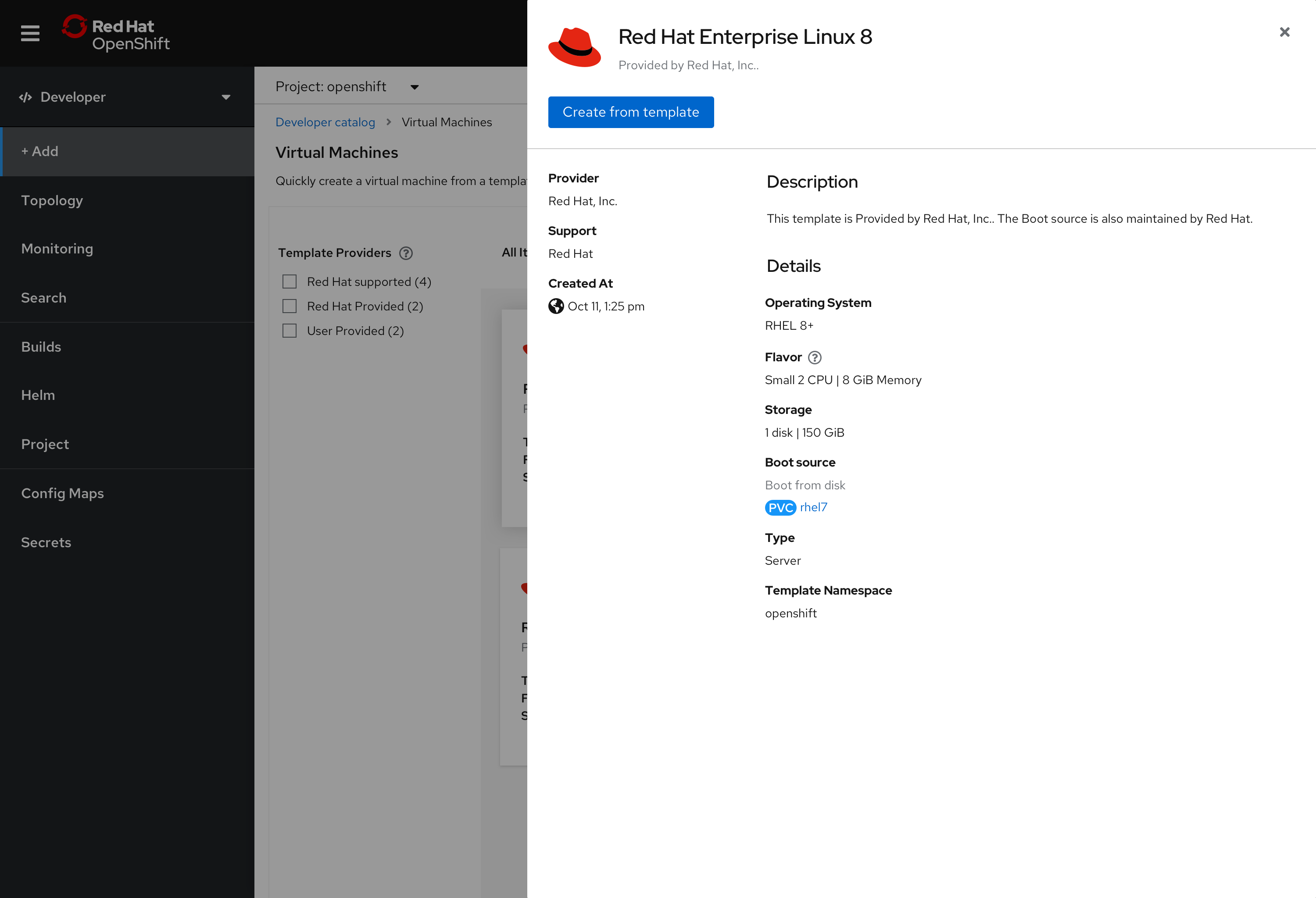Click the 'Provided by Red Hat, Inc..' subtitle
This screenshot has height=898, width=1316.
tap(689, 66)
